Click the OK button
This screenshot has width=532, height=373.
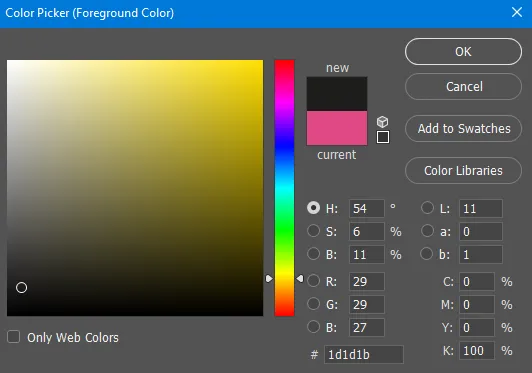point(463,52)
